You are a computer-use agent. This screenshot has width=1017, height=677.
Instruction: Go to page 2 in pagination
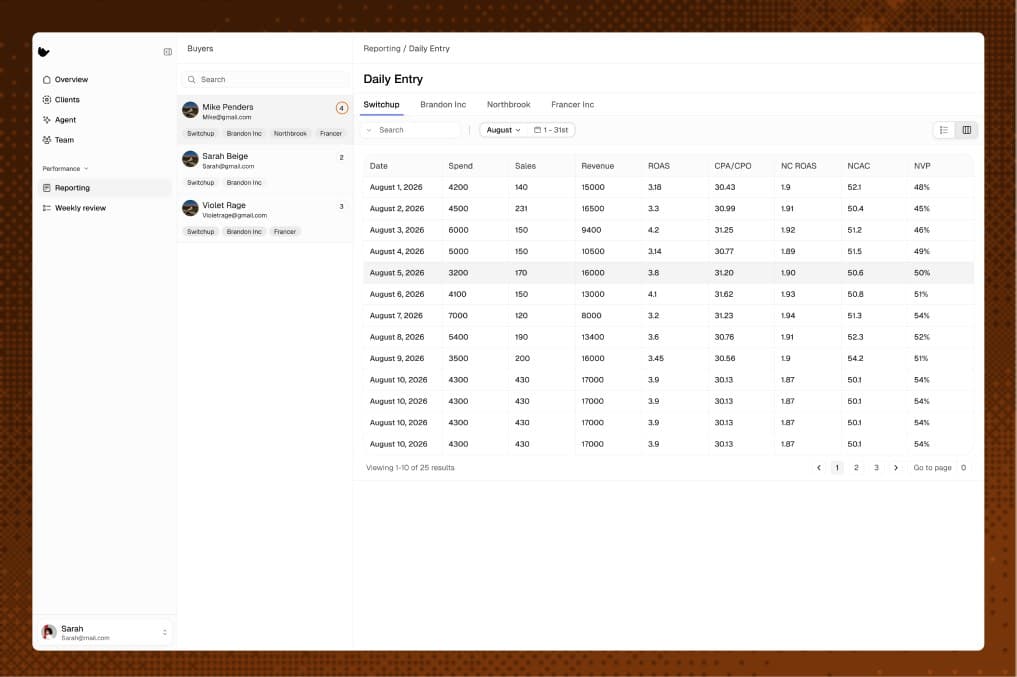pos(856,468)
